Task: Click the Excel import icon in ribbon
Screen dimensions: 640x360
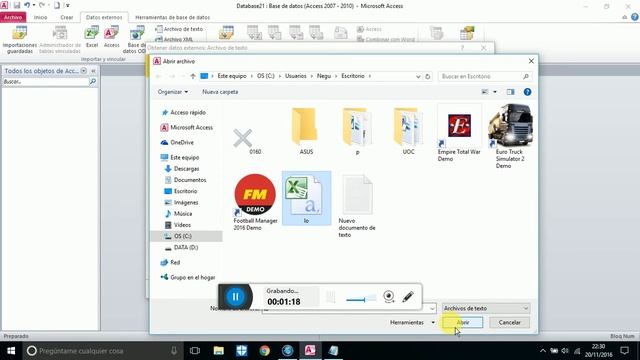Action: [92, 37]
